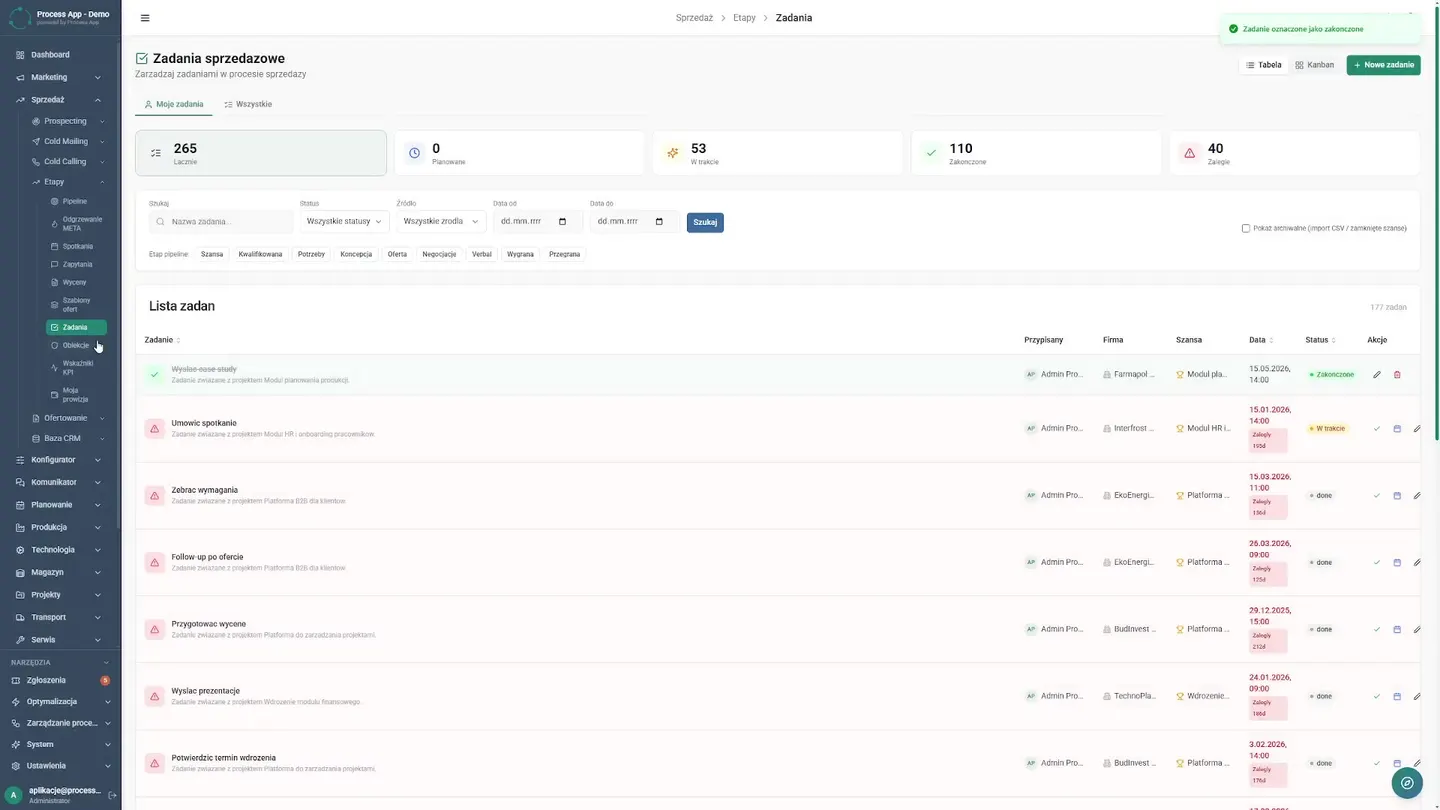
Task: Reschedule 'Umowic spotkanie' via calendar icon
Action: point(1397,429)
